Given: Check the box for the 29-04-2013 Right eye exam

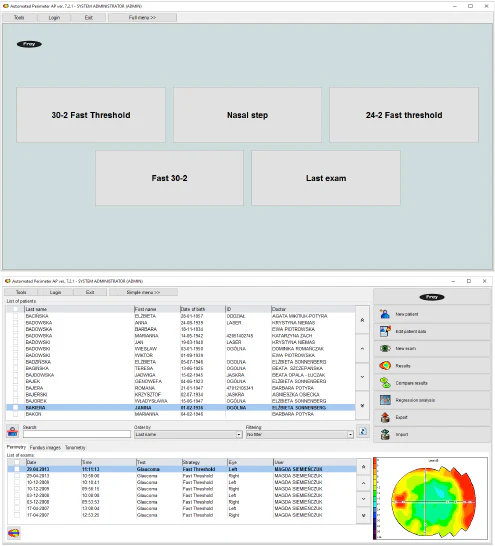Looking at the screenshot, I should coord(17,476).
